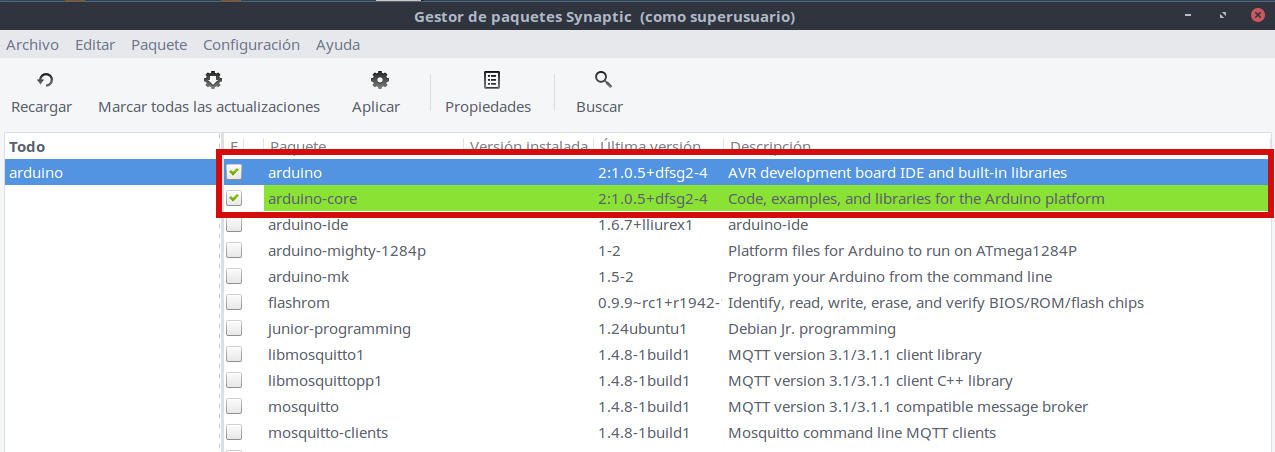1275x452 pixels.
Task: Click the Aplicar gear icon
Action: (x=378, y=81)
